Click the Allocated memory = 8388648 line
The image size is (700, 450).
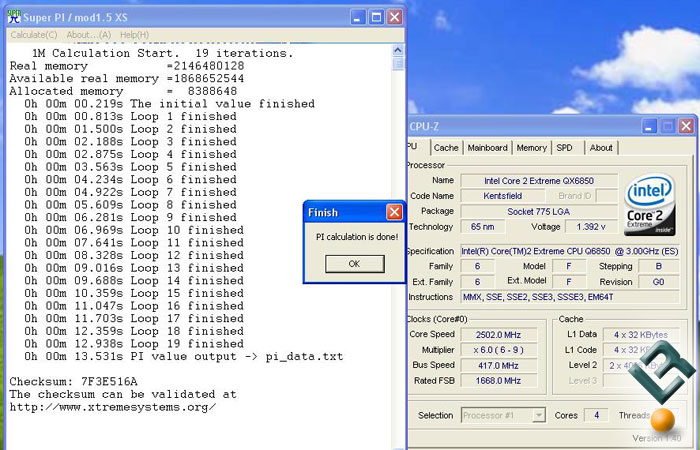123,92
